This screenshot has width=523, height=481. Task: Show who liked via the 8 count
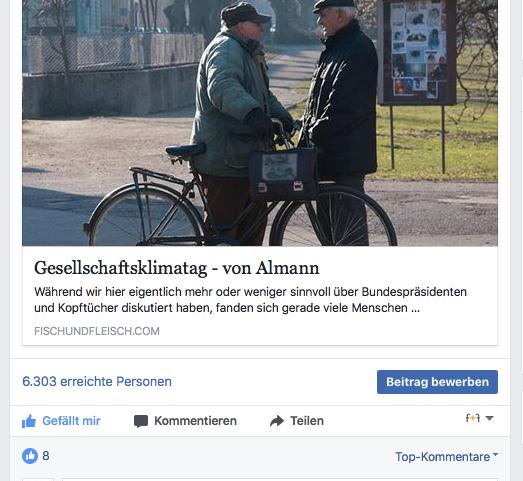46,456
